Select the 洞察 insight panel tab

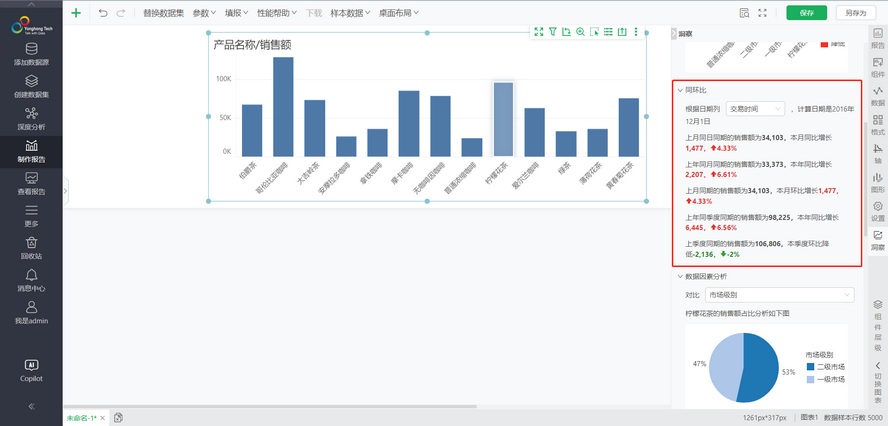pos(878,241)
